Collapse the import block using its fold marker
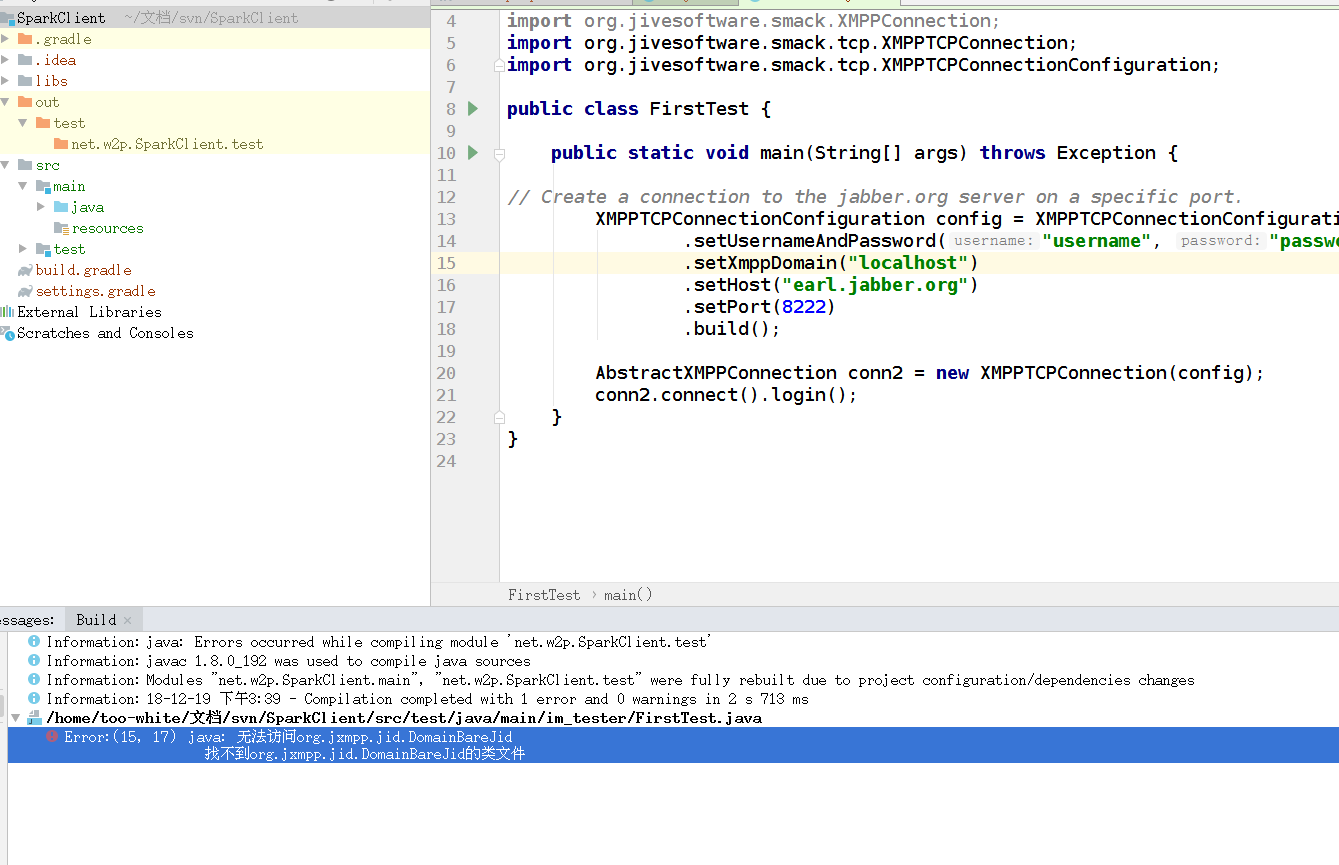Viewport: 1339px width, 865px height. tap(499, 65)
